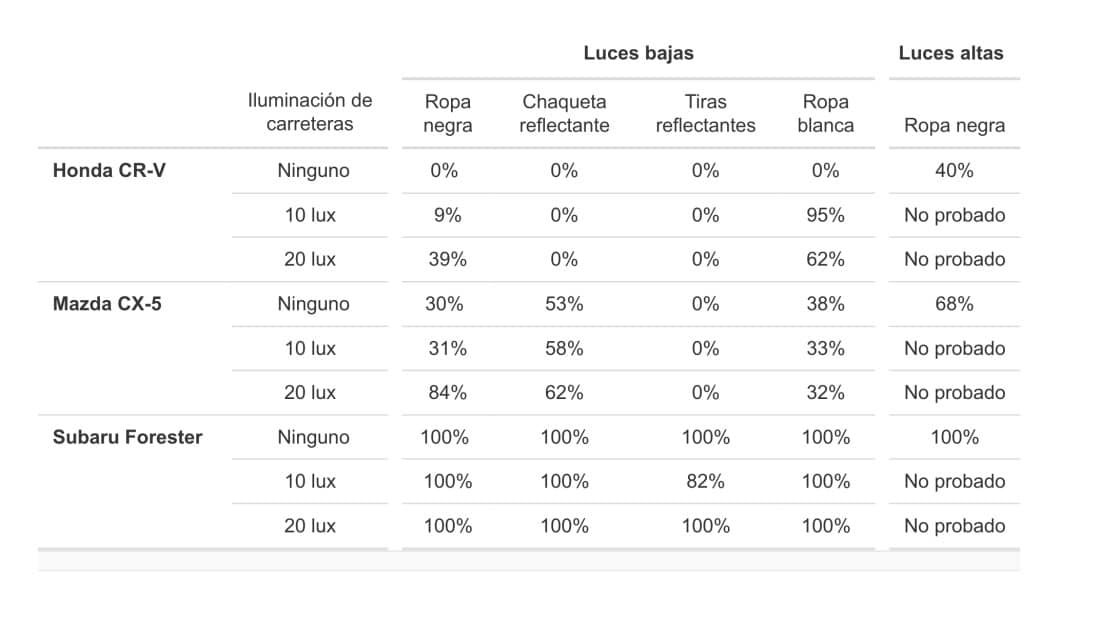Viewport: 1100px width, 618px height.
Task: Click the gray footer bar below the table
Action: tap(529, 560)
